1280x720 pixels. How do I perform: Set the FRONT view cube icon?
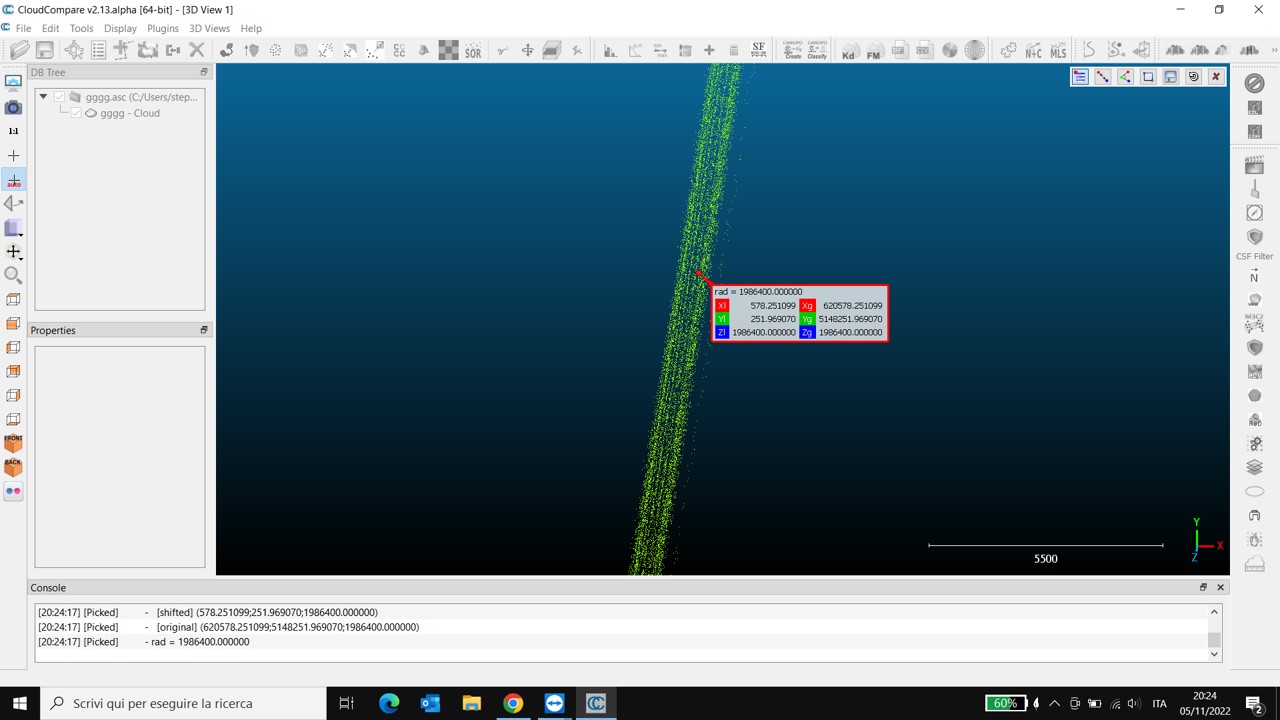click(13, 443)
